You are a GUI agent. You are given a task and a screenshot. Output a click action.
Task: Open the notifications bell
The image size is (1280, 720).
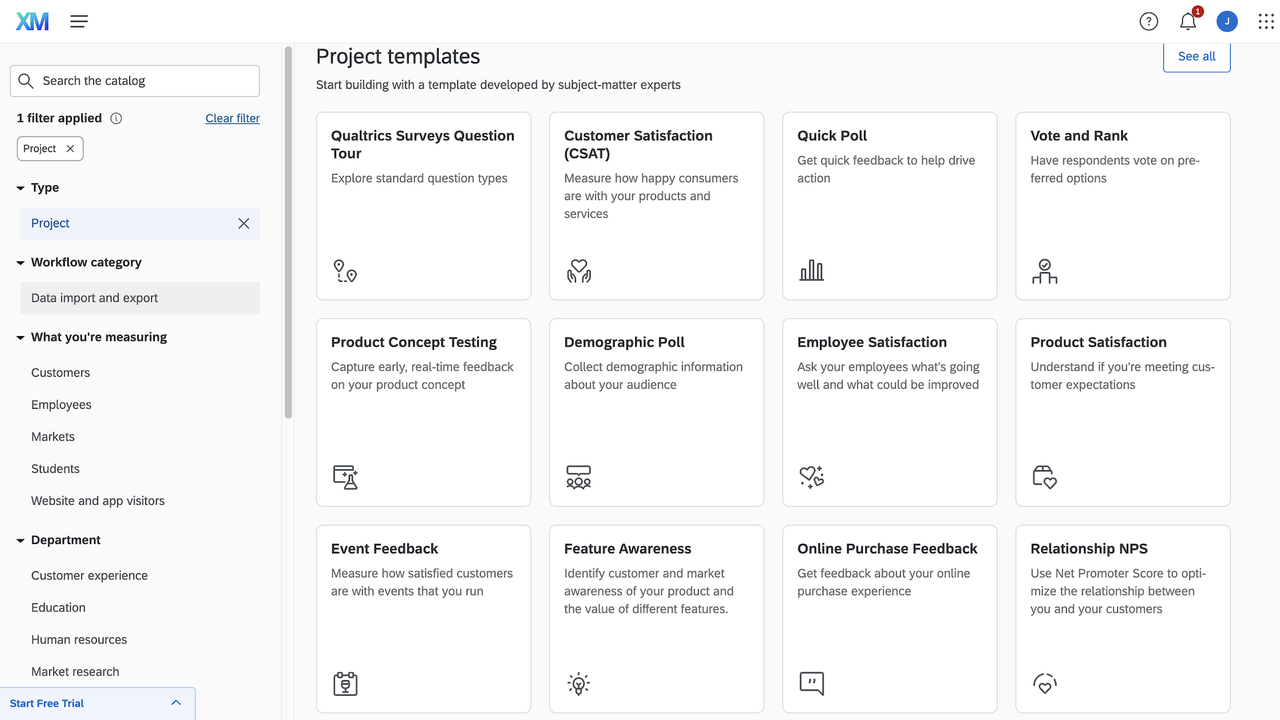point(1188,21)
